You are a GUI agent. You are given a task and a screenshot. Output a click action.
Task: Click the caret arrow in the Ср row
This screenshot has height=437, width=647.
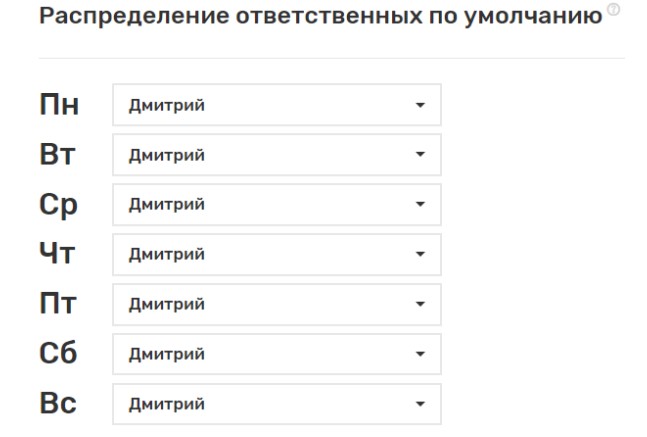point(420,205)
